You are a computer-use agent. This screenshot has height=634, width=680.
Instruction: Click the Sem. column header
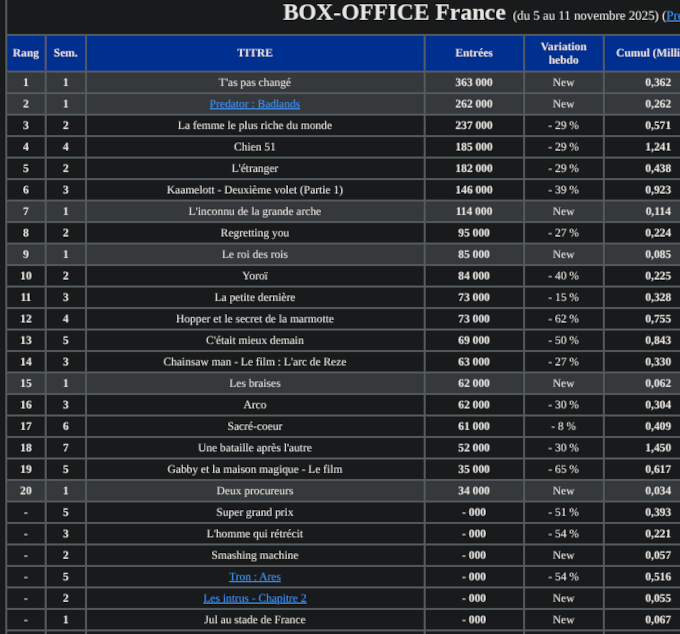65,53
